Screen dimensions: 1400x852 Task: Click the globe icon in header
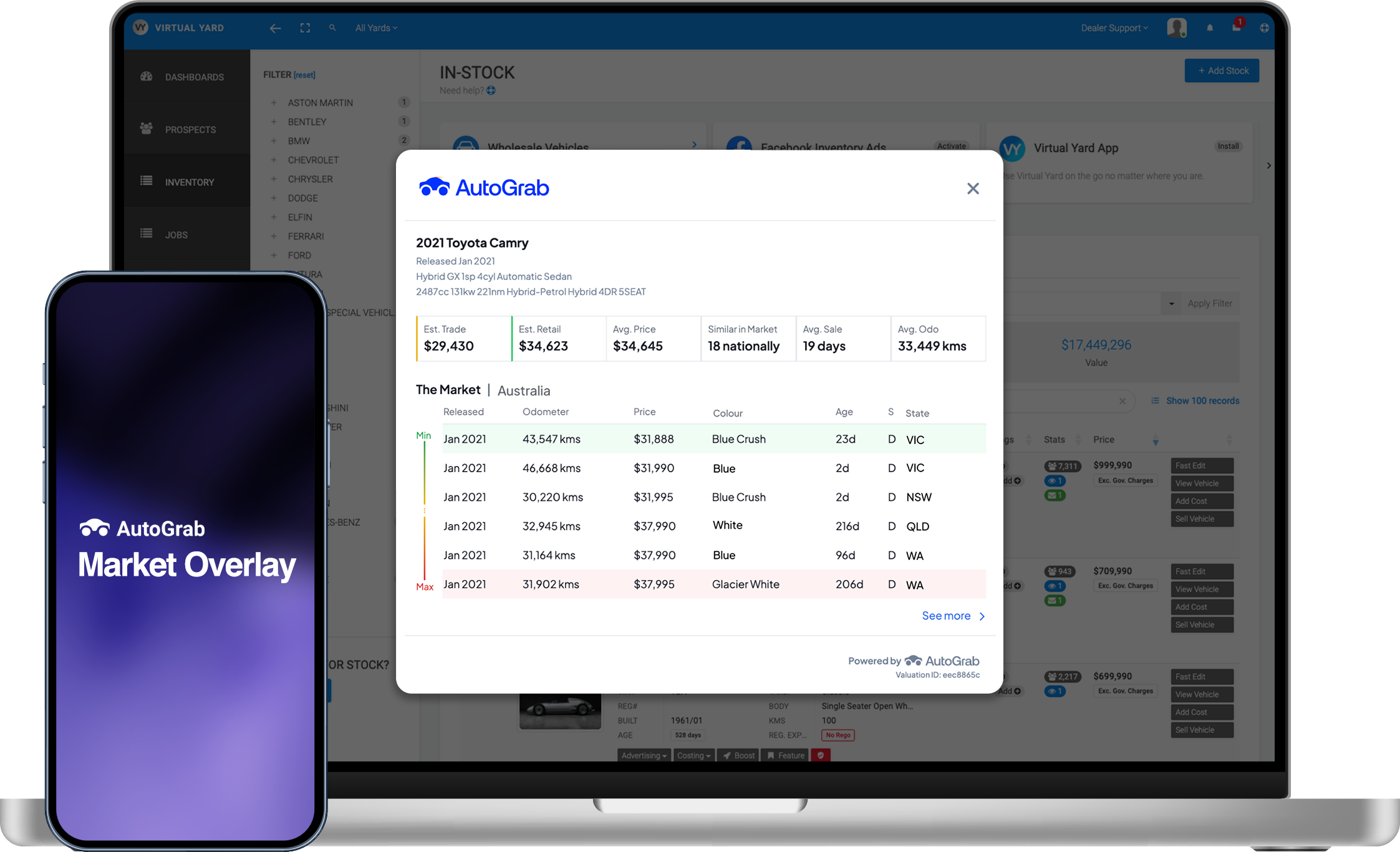tap(1263, 28)
